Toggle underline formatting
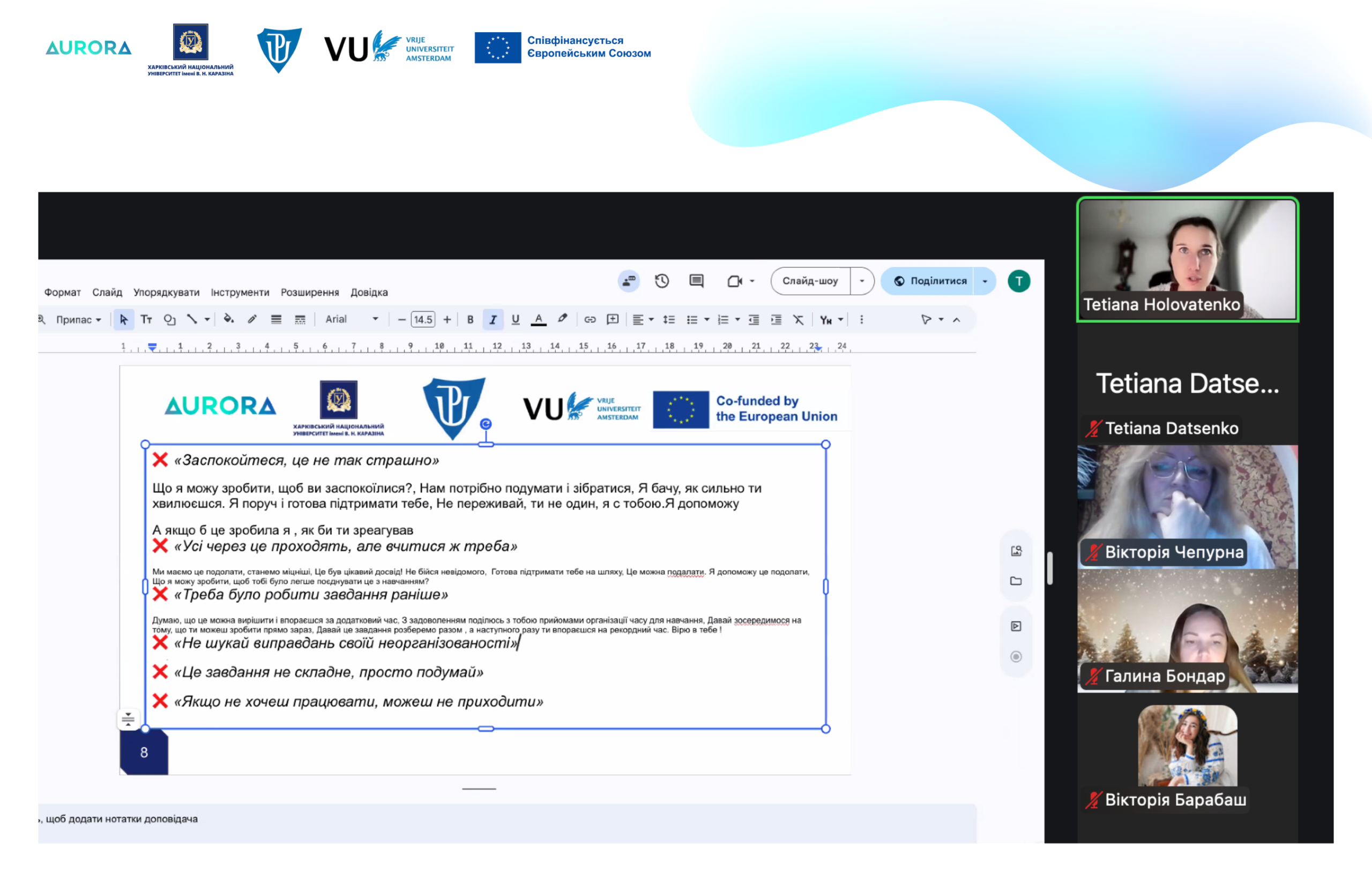Screen dimensions: 1372x892 coord(516,320)
